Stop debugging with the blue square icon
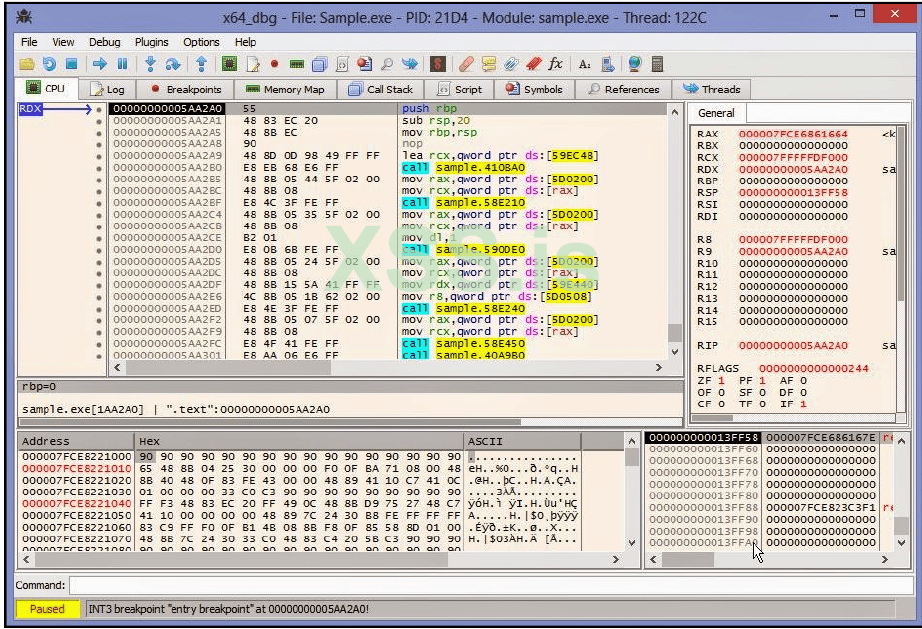The width and height of the screenshot is (922, 629). tap(71, 64)
